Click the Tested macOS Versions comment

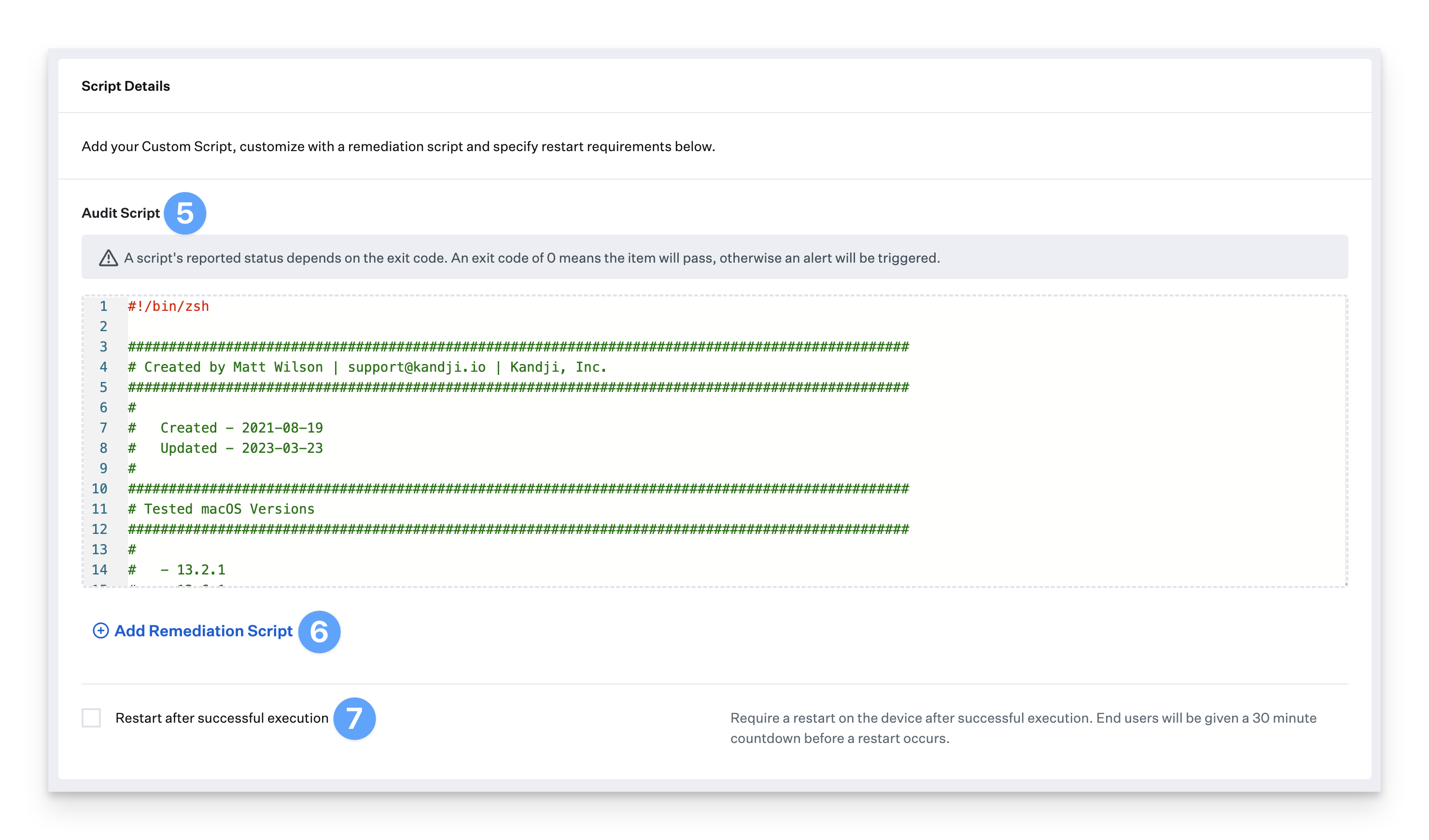coord(221,509)
